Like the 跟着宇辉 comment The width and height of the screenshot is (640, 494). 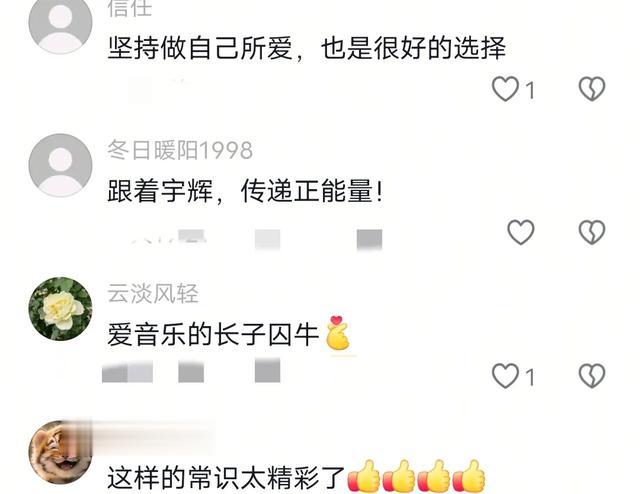pos(520,232)
